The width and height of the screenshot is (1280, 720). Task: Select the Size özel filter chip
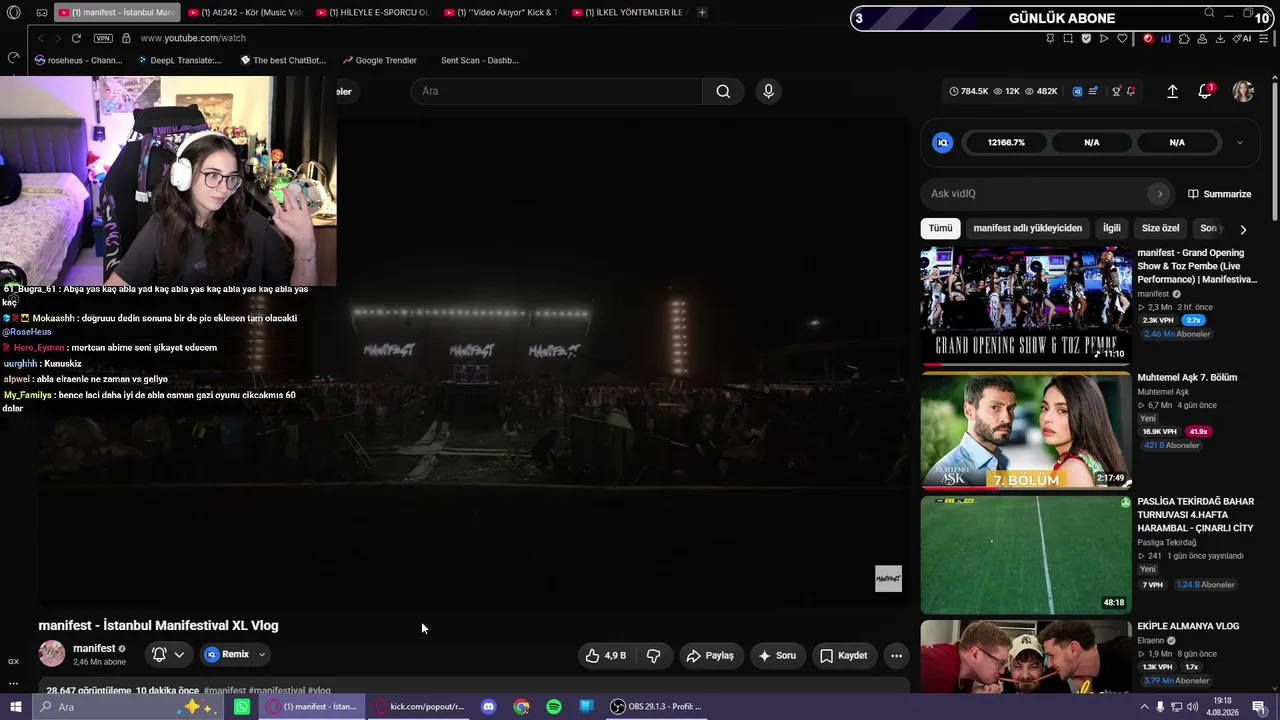click(x=1161, y=228)
